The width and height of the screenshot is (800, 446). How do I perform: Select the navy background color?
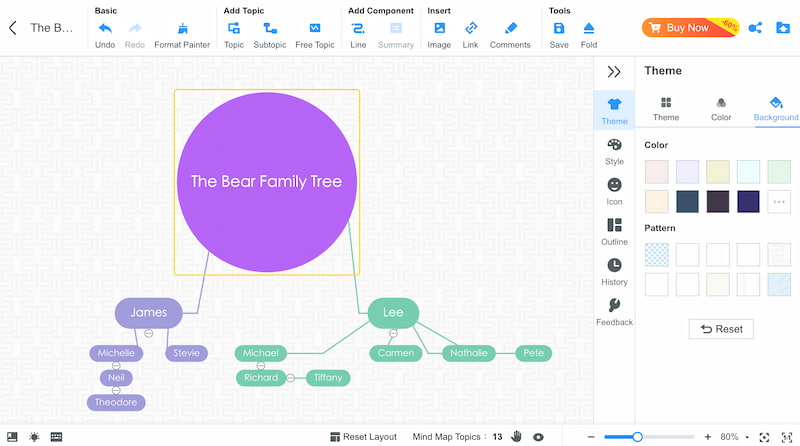pyautogui.click(x=748, y=202)
